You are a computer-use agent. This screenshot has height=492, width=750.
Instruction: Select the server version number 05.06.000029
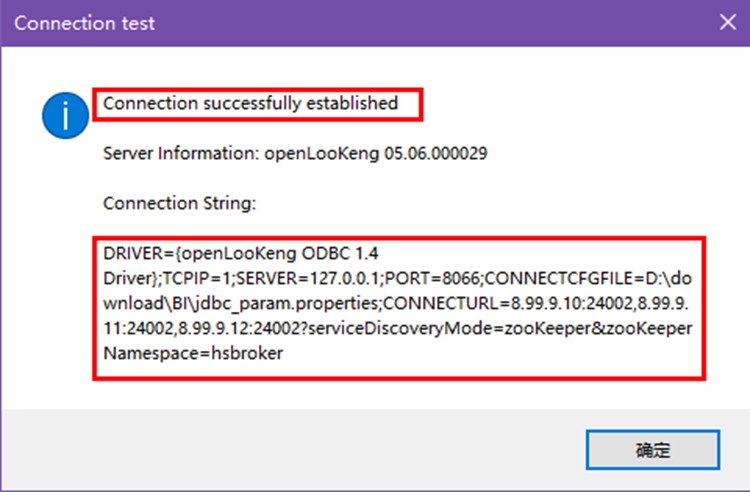436,153
